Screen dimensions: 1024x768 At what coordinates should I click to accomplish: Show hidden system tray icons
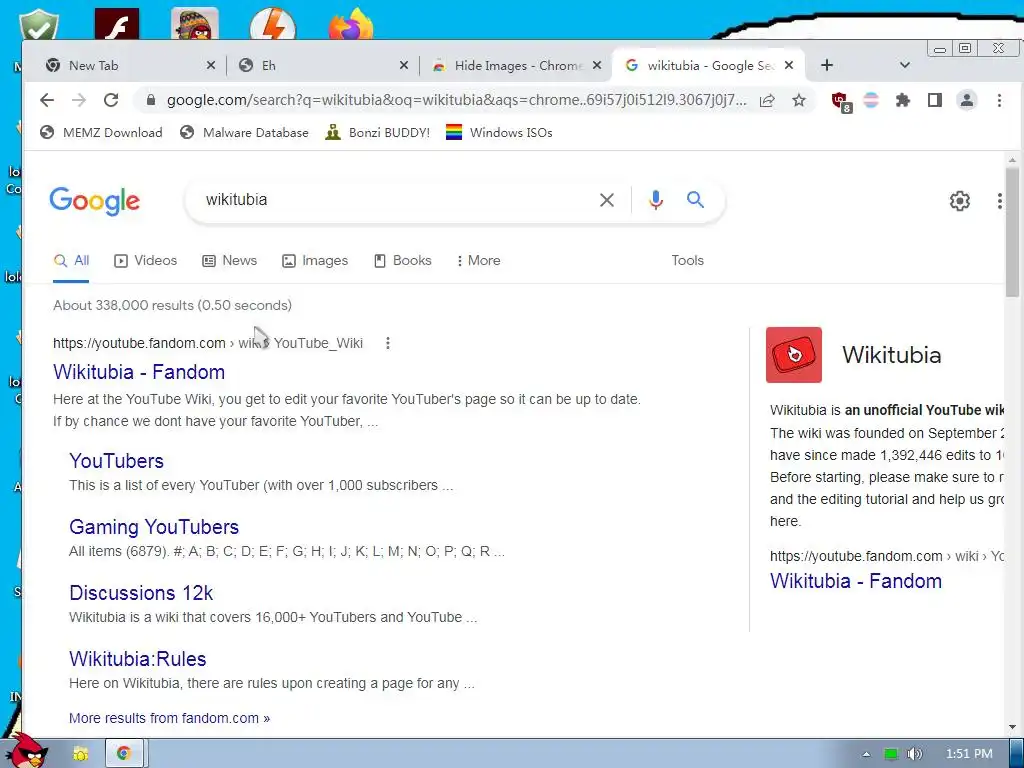point(867,754)
